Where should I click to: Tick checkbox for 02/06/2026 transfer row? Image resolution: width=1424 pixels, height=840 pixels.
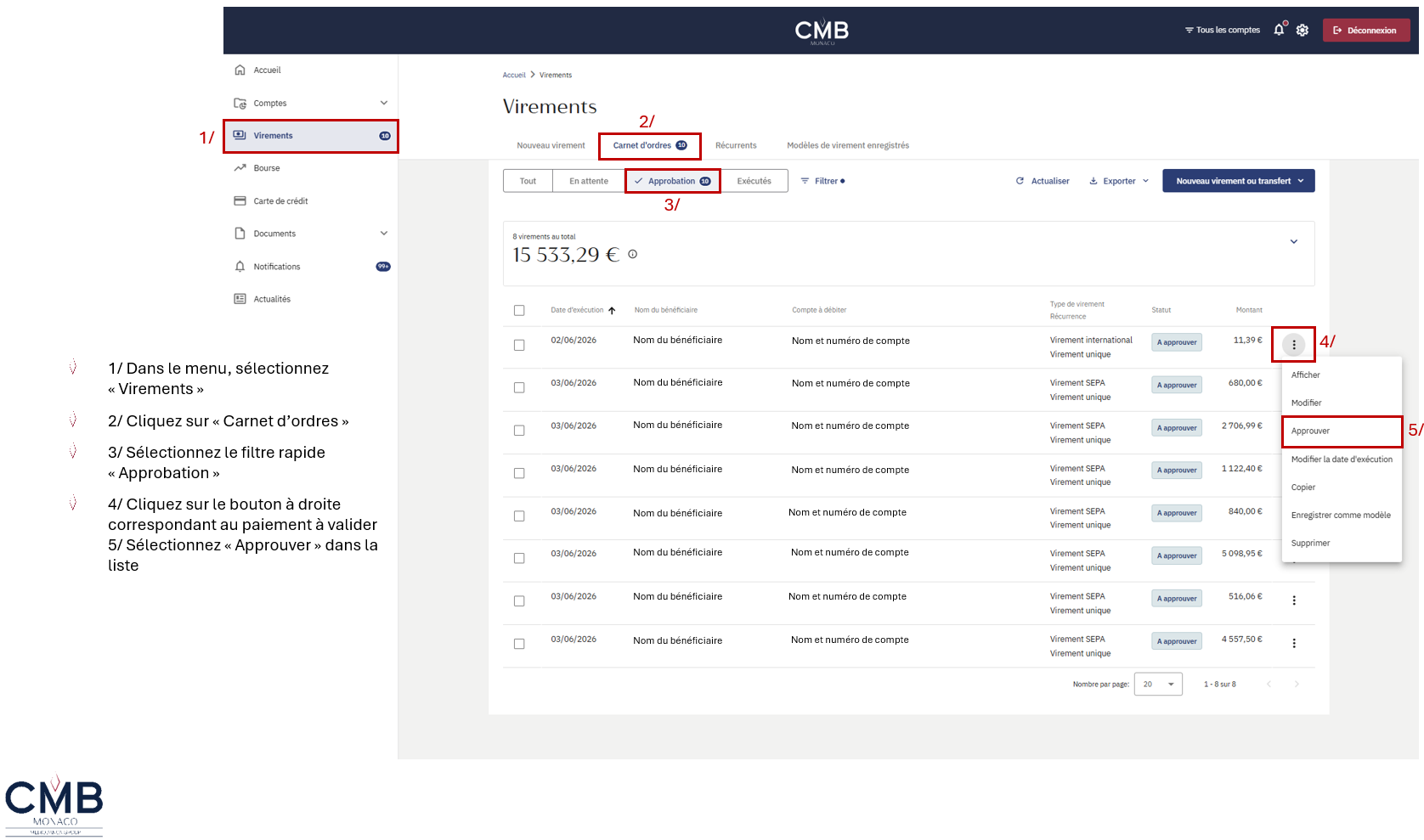519,345
